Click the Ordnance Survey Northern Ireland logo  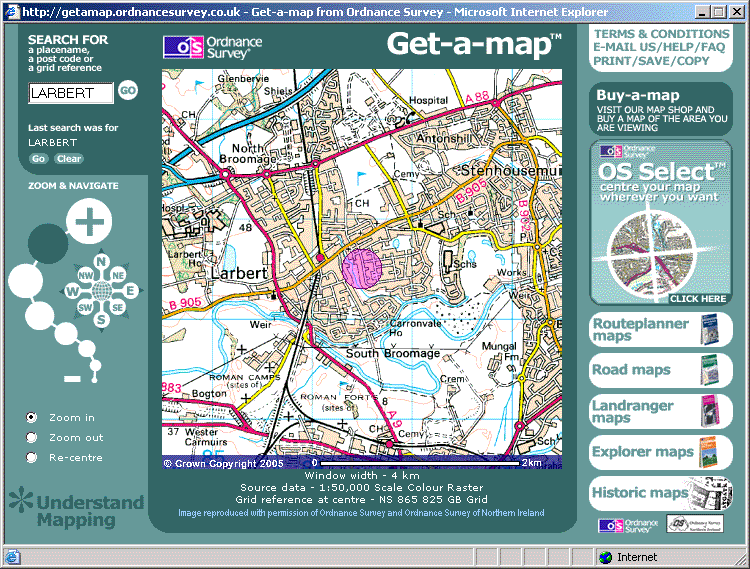[695, 524]
